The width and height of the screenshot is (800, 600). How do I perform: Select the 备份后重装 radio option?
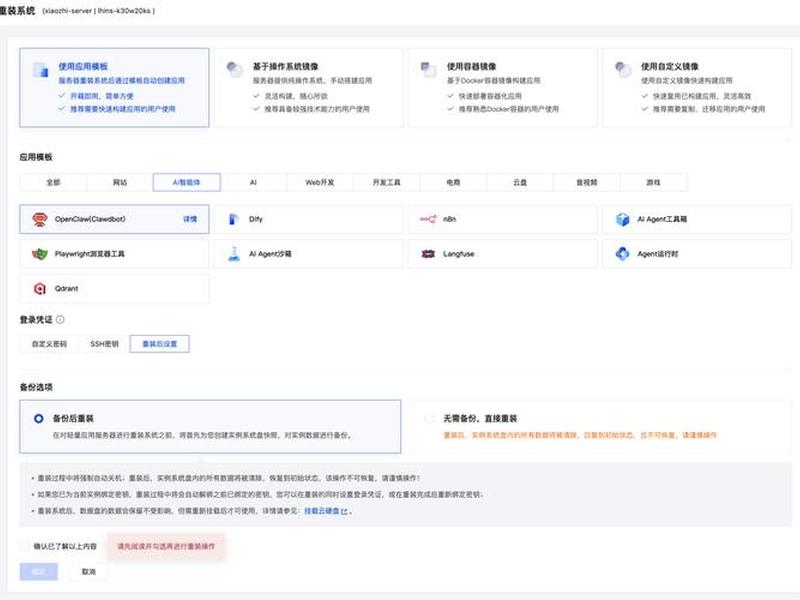[x=39, y=418]
